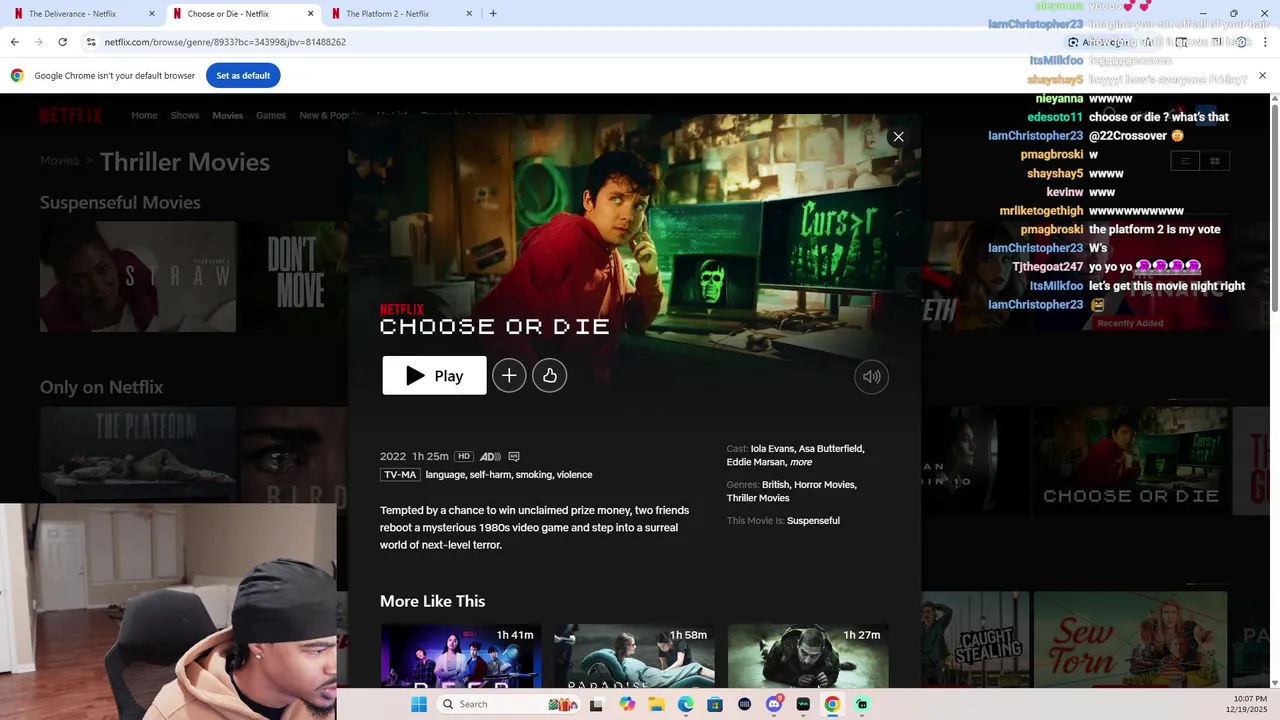
Task: Open the Straw movie thumbnail
Action: pyautogui.click(x=138, y=277)
